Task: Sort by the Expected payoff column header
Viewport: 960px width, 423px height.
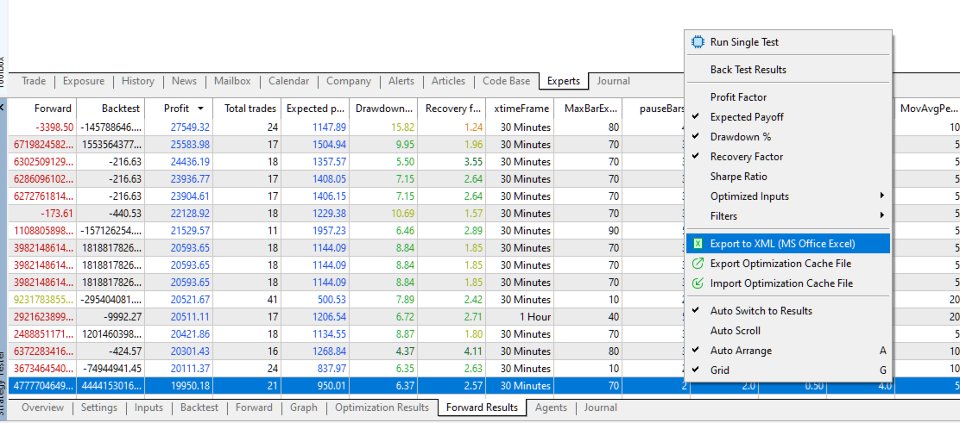Action: pyautogui.click(x=315, y=109)
